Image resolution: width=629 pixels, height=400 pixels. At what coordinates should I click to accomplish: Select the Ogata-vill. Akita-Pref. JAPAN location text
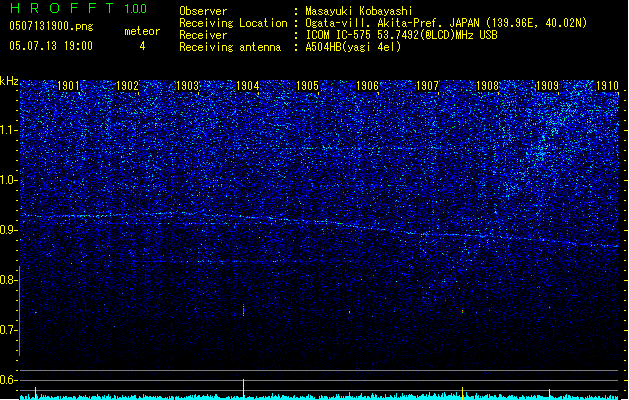[x=446, y=23]
